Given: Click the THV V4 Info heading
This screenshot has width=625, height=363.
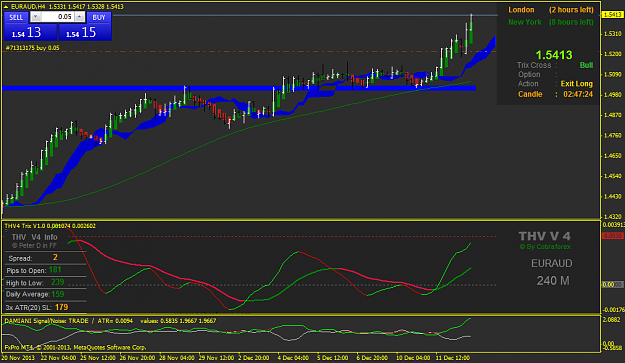Looking at the screenshot, I should pyautogui.click(x=34, y=237).
